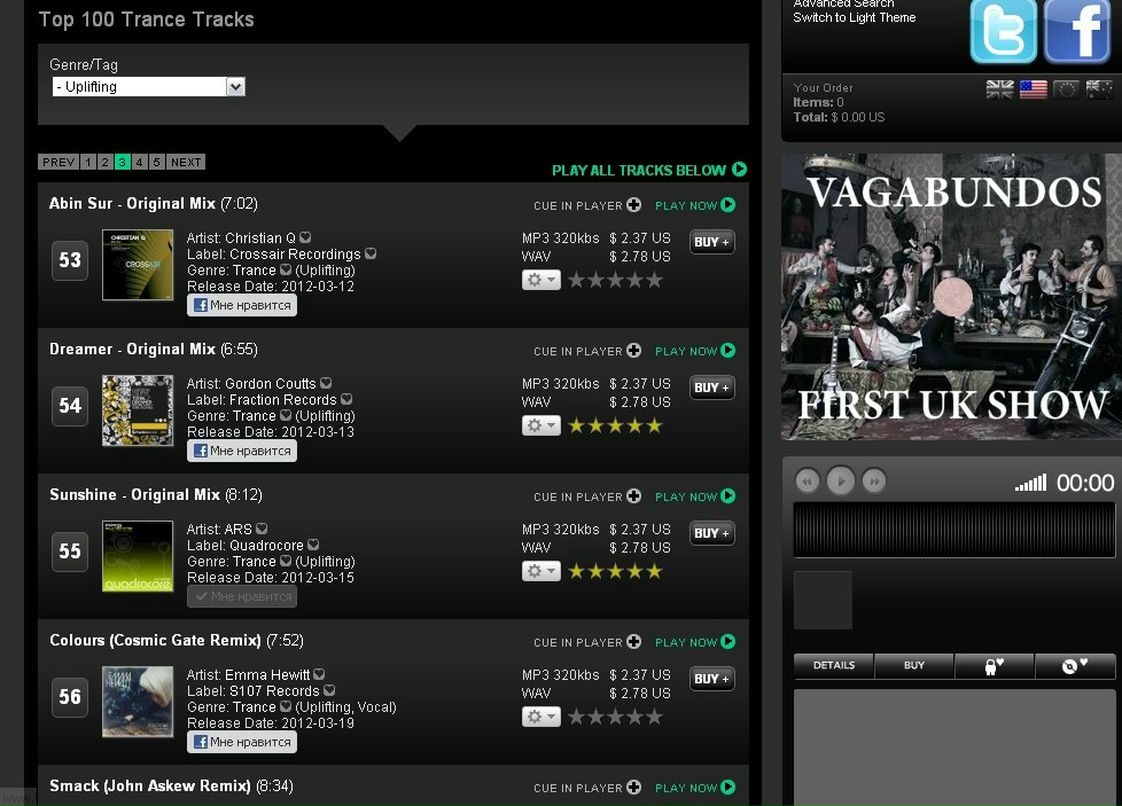
Task: Click Switch to Light Theme link
Action: [x=854, y=18]
